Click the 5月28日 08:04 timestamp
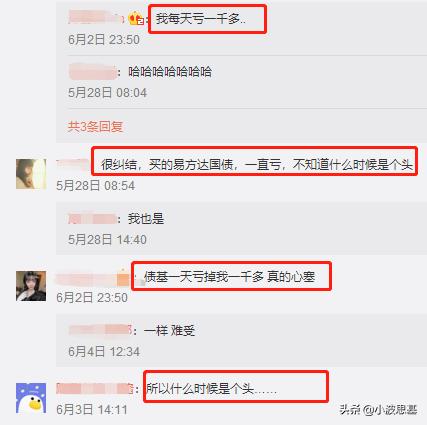The image size is (427, 425). (x=107, y=93)
